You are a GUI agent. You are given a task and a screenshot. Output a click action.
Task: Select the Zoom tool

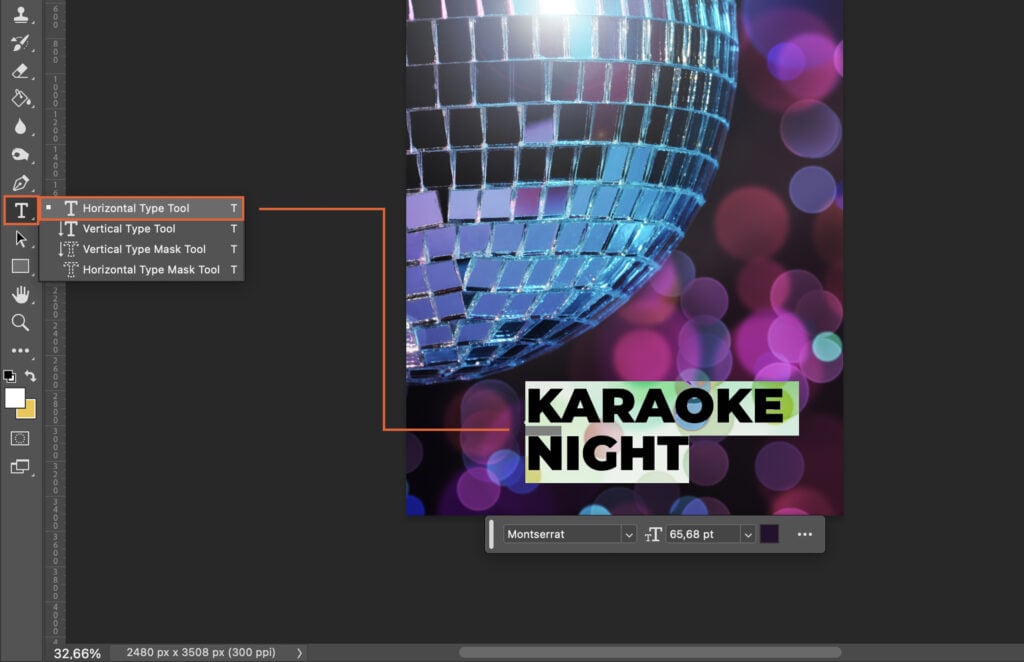click(20, 322)
